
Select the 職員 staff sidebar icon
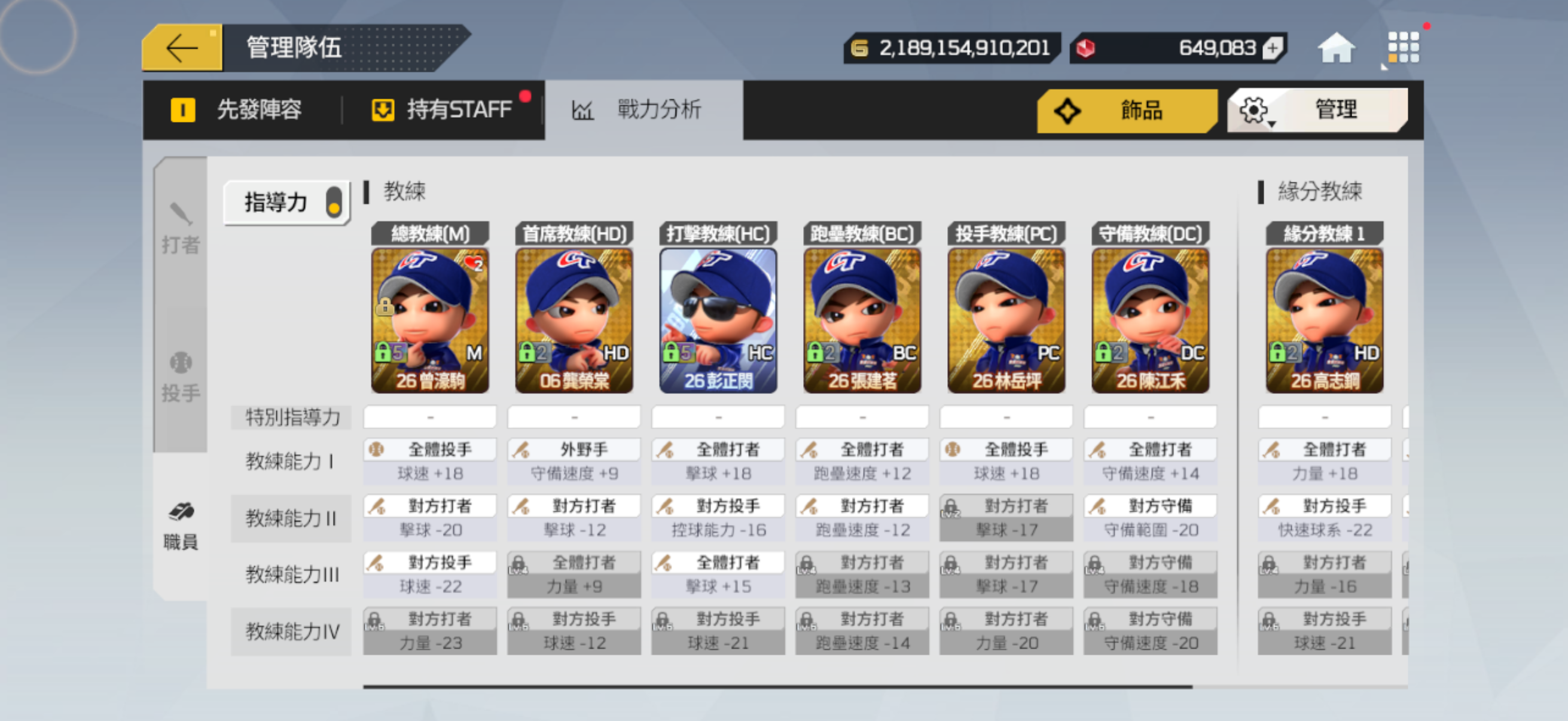click(x=181, y=526)
